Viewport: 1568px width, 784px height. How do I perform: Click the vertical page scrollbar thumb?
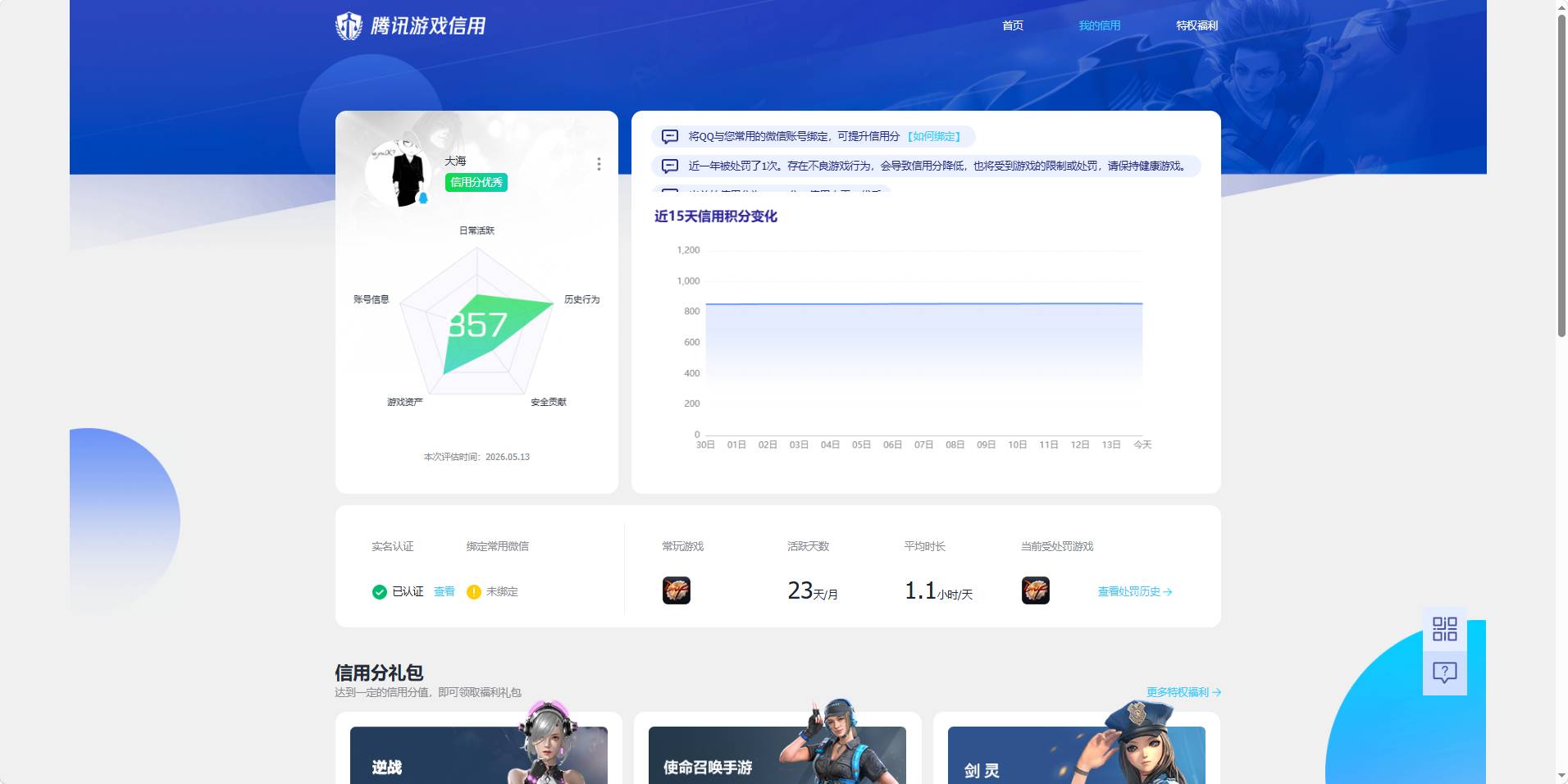tap(1561, 174)
